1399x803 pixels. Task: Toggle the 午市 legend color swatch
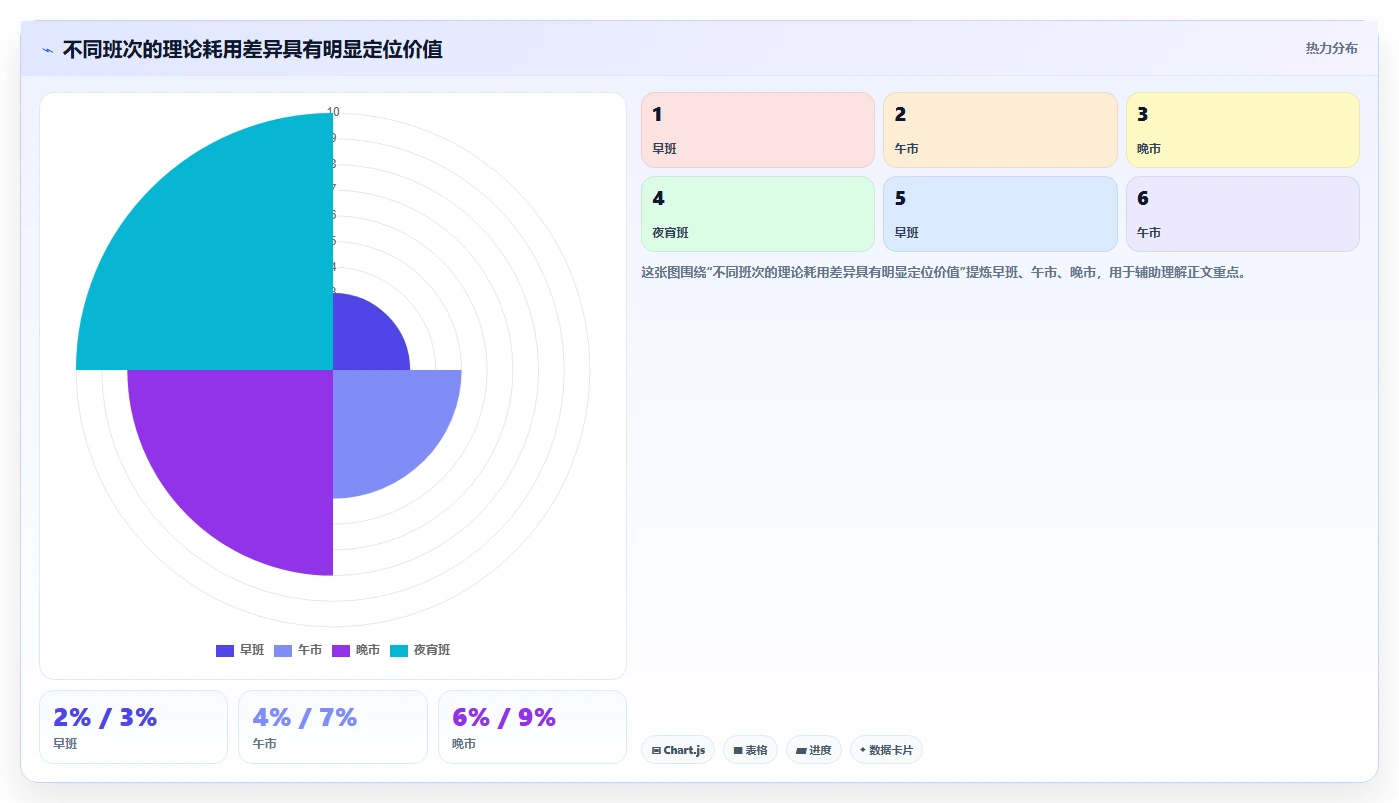[x=283, y=651]
